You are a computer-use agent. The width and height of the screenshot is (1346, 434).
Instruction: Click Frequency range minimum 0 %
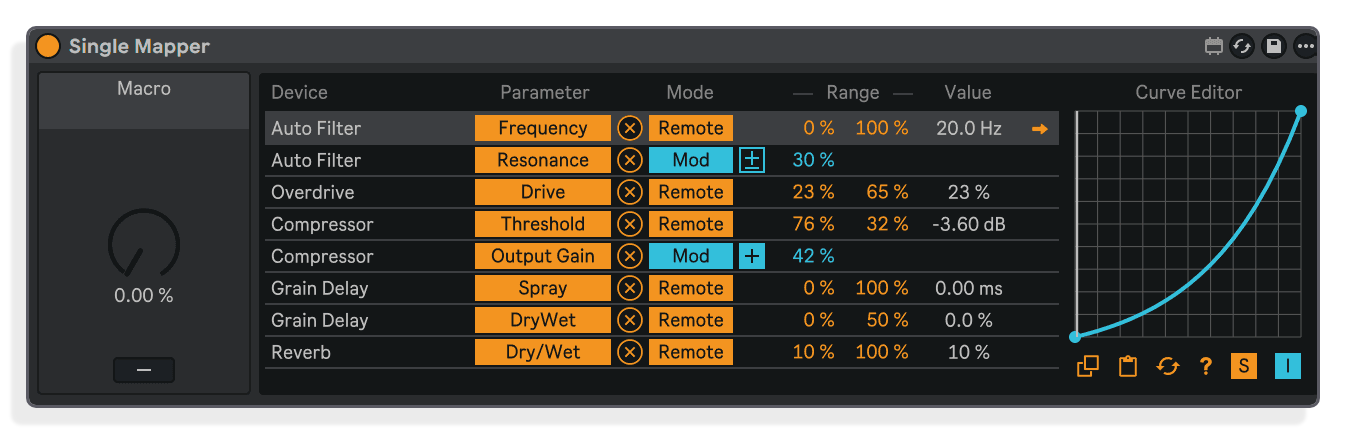(819, 128)
